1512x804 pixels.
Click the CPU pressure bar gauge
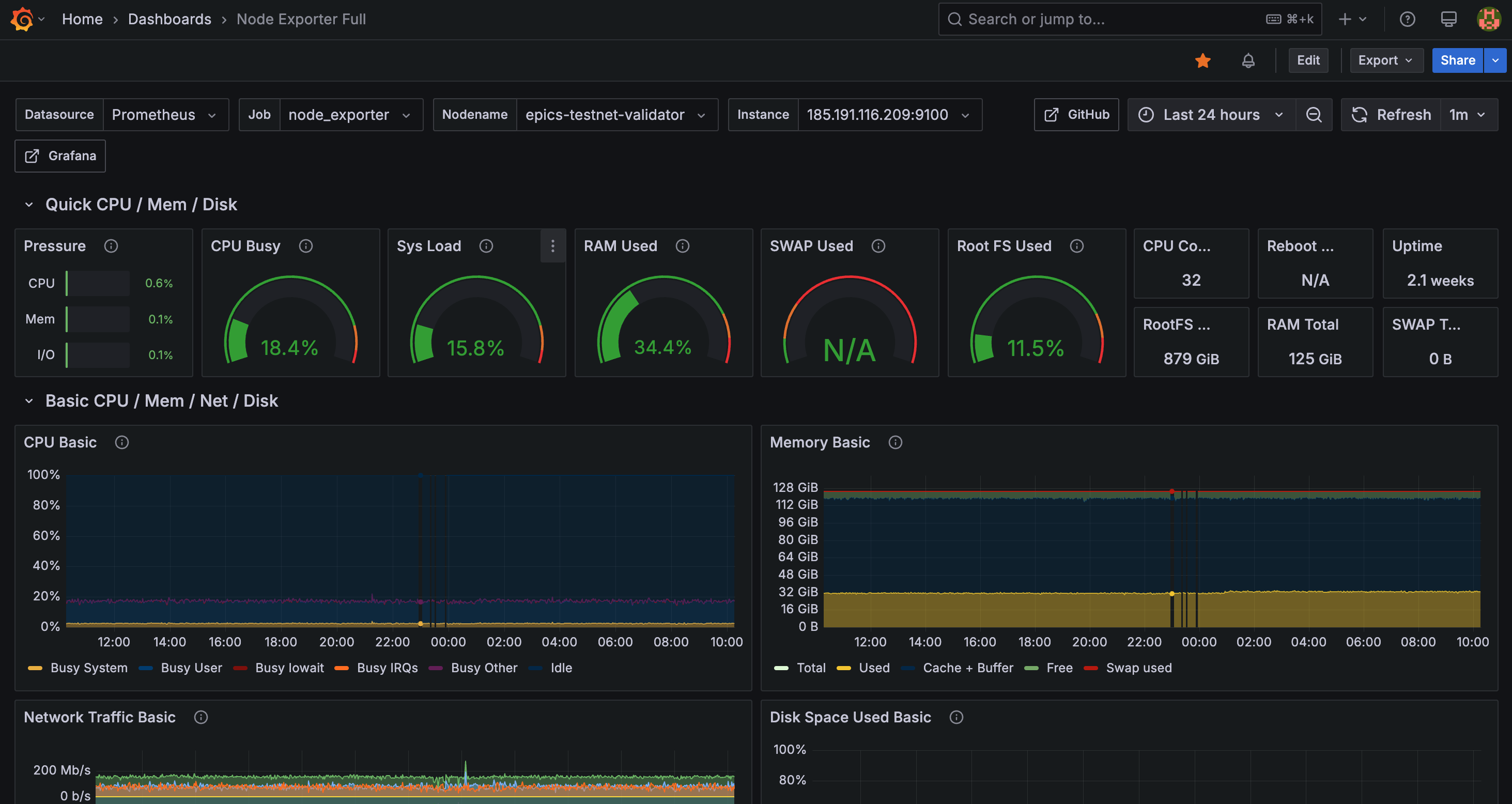[x=97, y=283]
